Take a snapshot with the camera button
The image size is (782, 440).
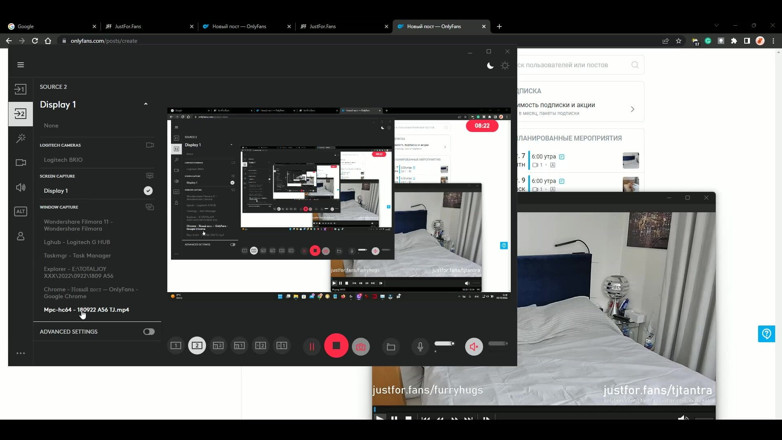361,346
